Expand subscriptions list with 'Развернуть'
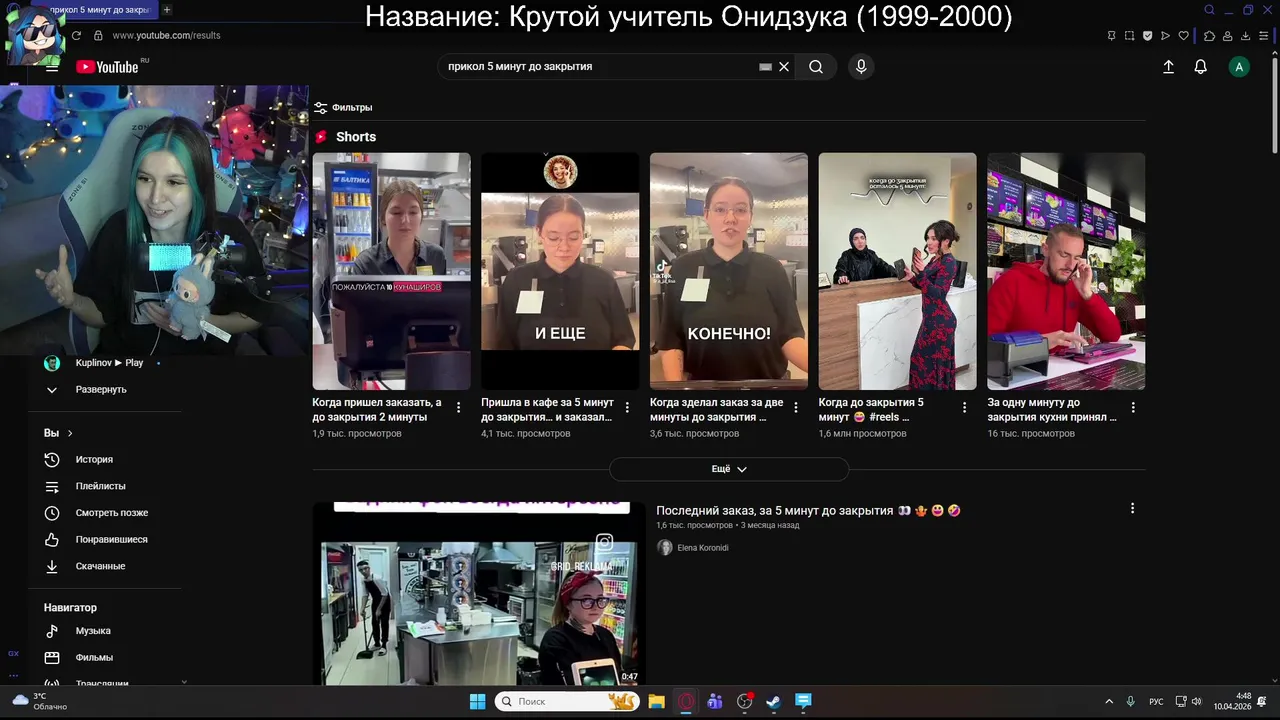 pyautogui.click(x=100, y=389)
